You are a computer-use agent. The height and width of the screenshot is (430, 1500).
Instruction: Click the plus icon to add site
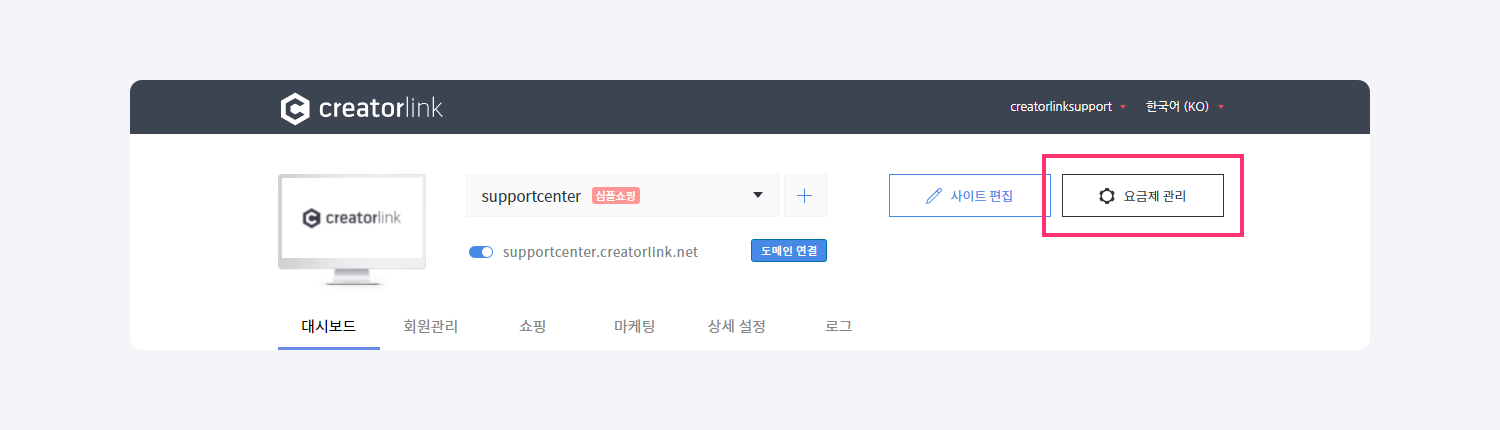coord(805,196)
